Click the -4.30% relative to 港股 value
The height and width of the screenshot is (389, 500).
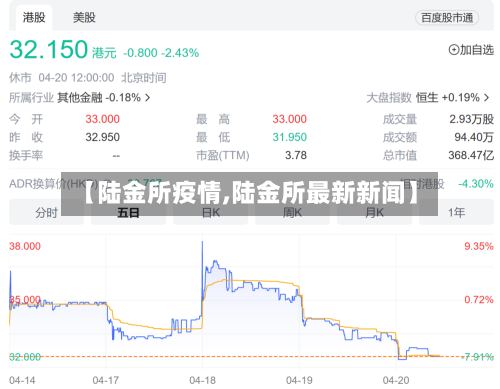point(476,184)
